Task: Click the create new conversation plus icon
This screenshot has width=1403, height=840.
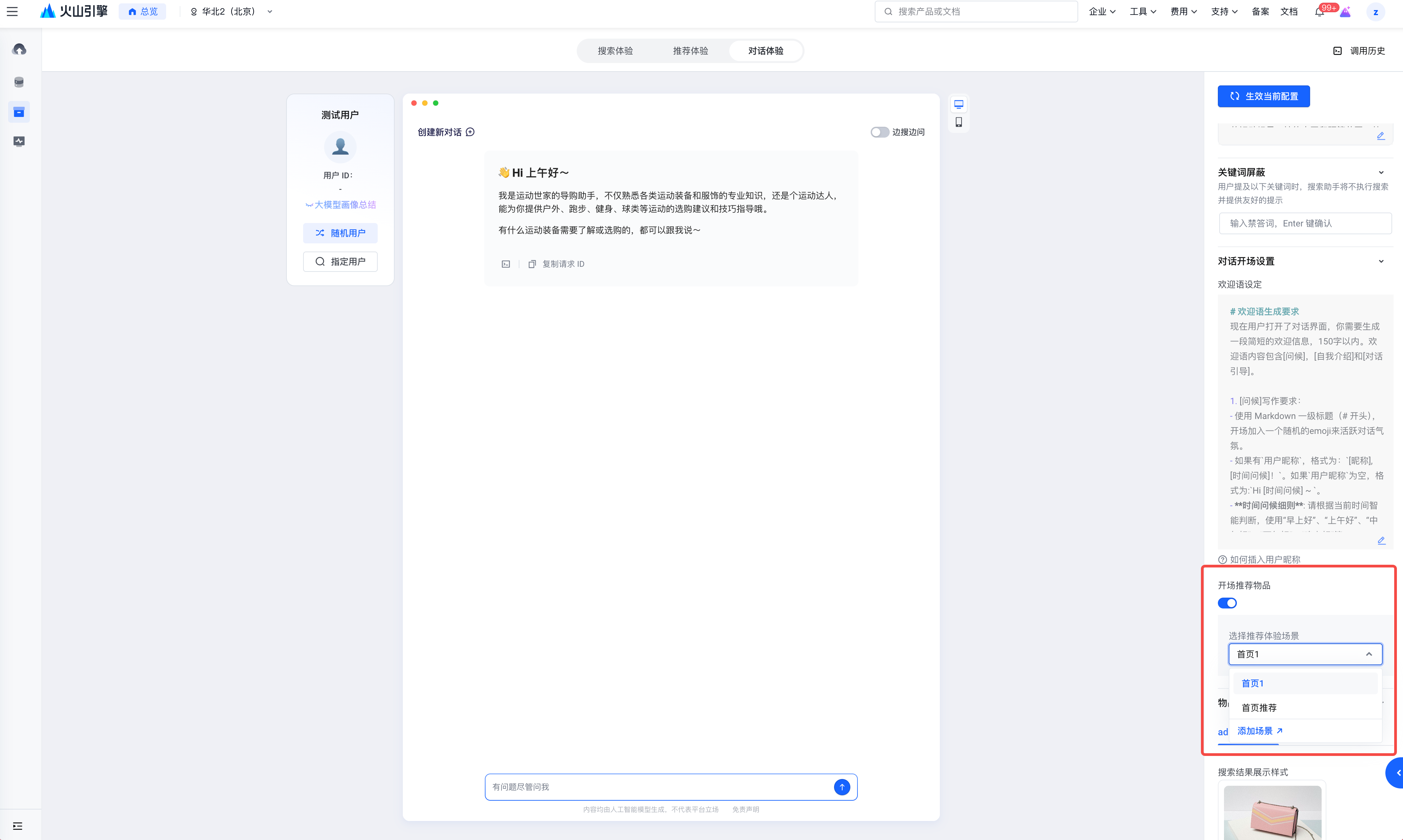Action: coord(470,132)
